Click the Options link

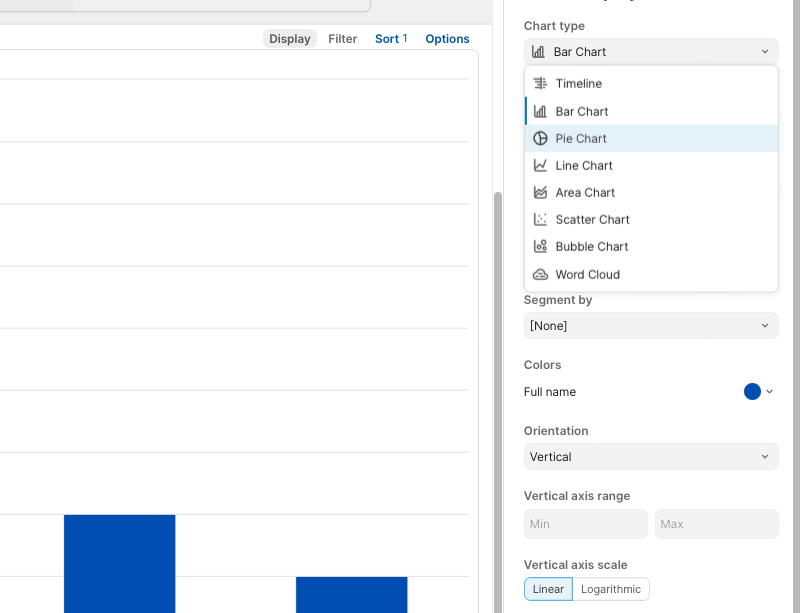coord(447,39)
